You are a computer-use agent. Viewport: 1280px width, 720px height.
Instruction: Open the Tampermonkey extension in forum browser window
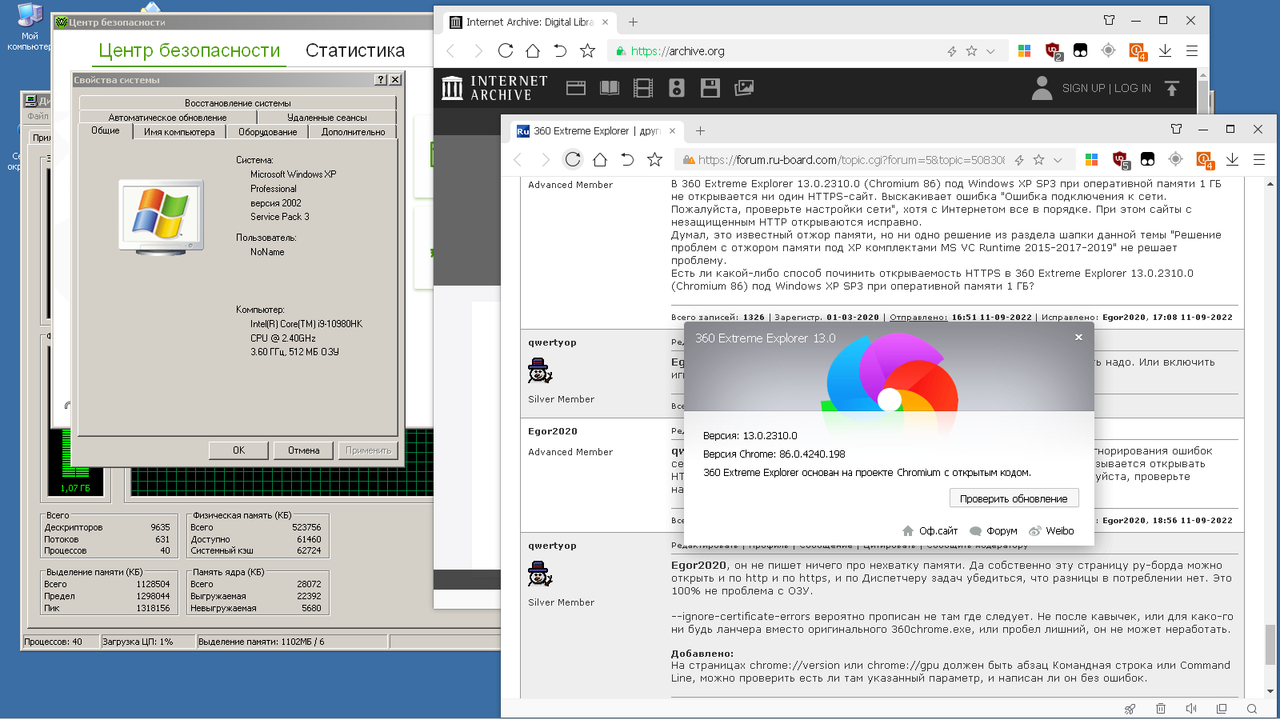[x=1148, y=159]
